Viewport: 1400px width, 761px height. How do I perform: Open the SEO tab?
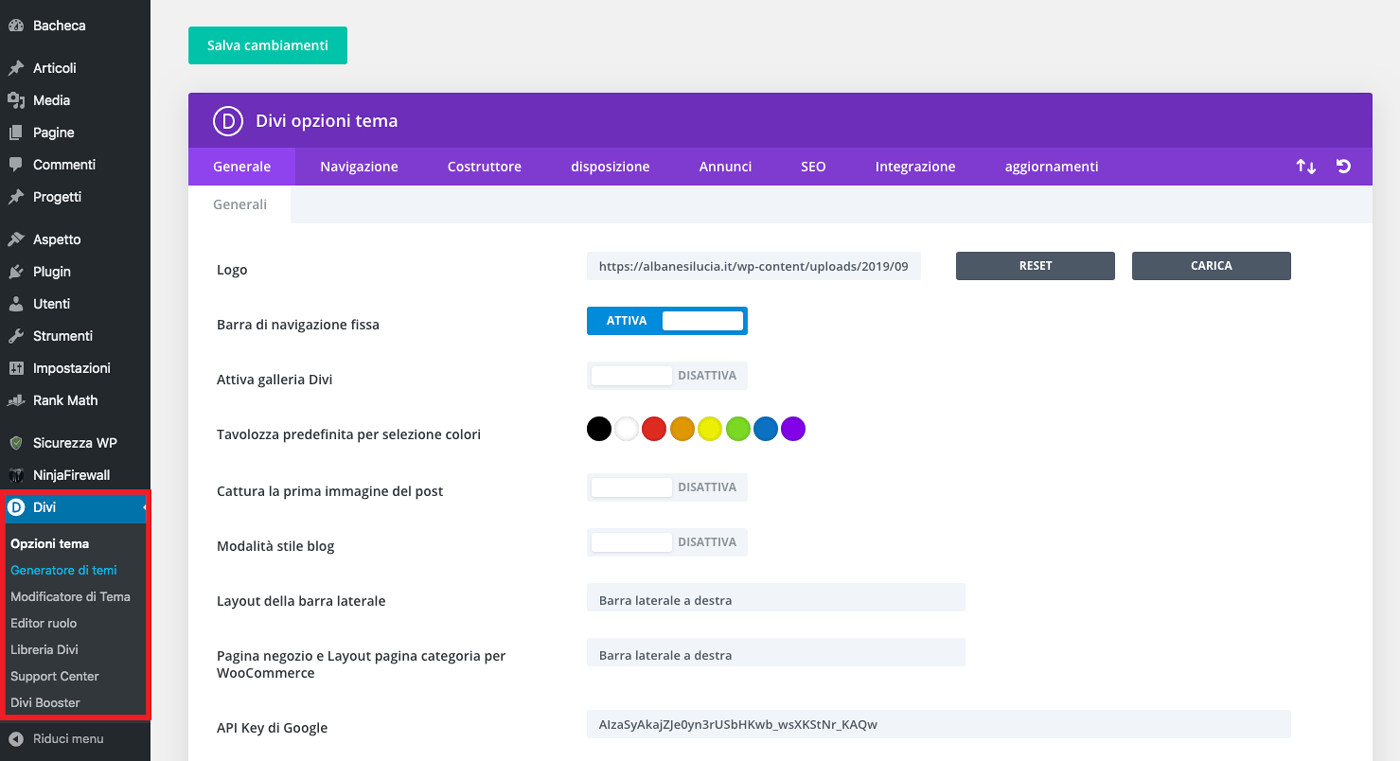[x=813, y=167]
